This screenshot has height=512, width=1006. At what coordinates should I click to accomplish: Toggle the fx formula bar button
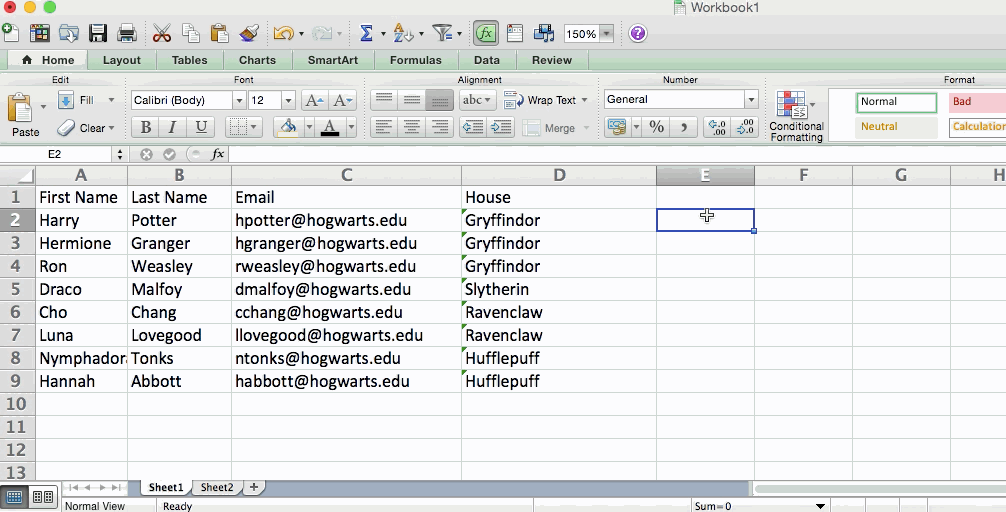486,33
